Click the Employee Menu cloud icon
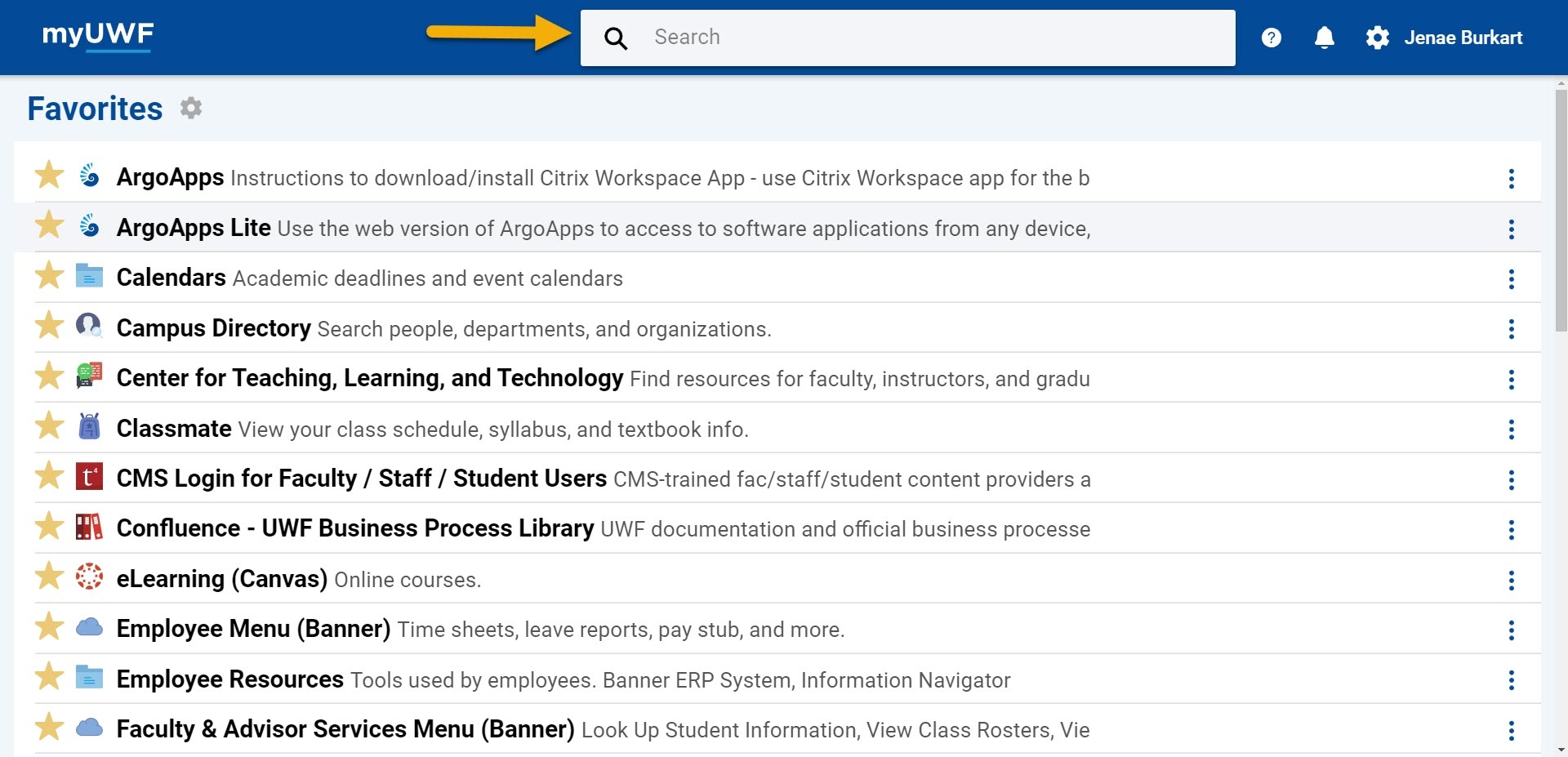1568x757 pixels. (x=89, y=627)
